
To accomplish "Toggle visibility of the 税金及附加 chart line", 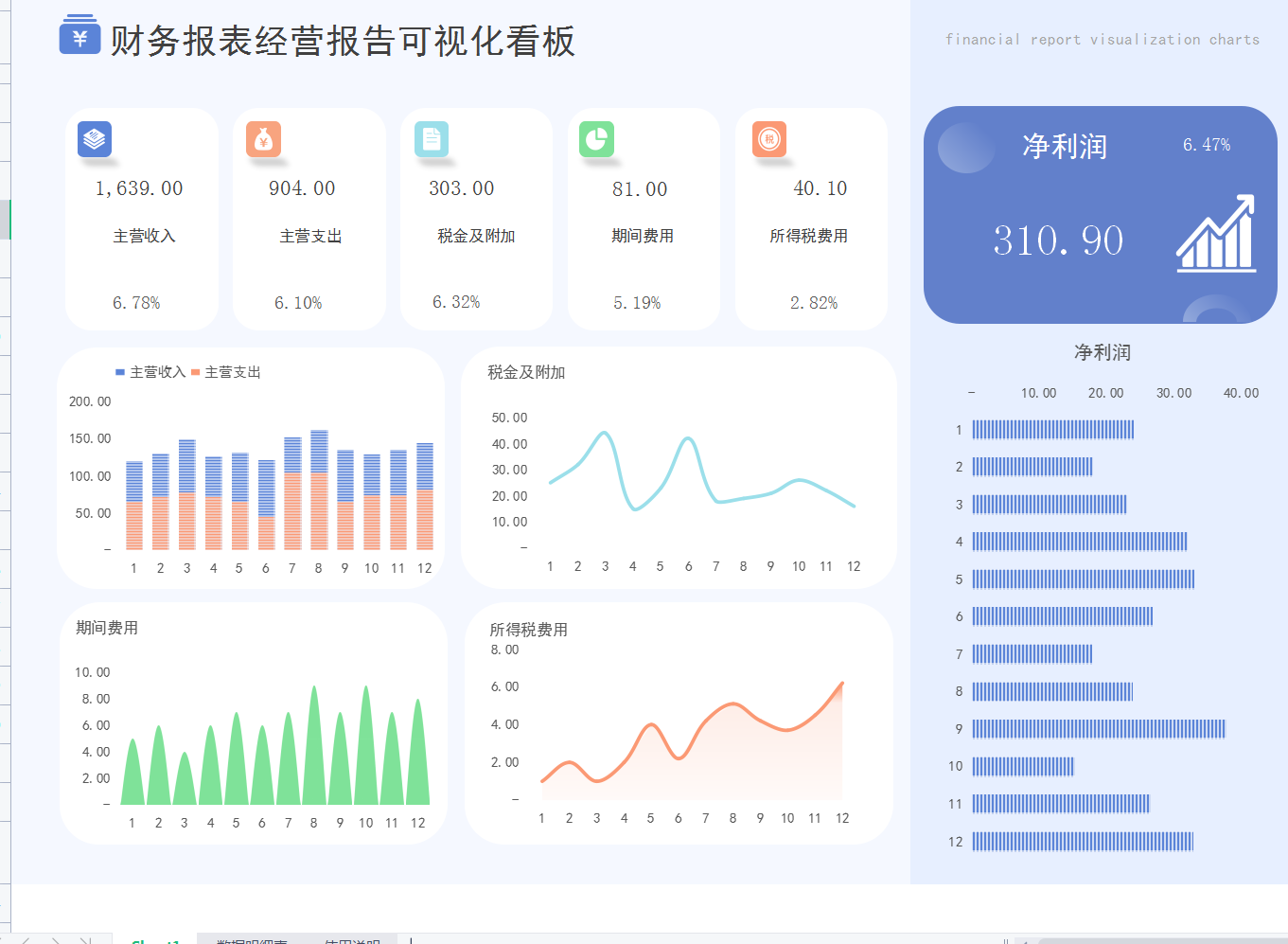I will point(526,373).
